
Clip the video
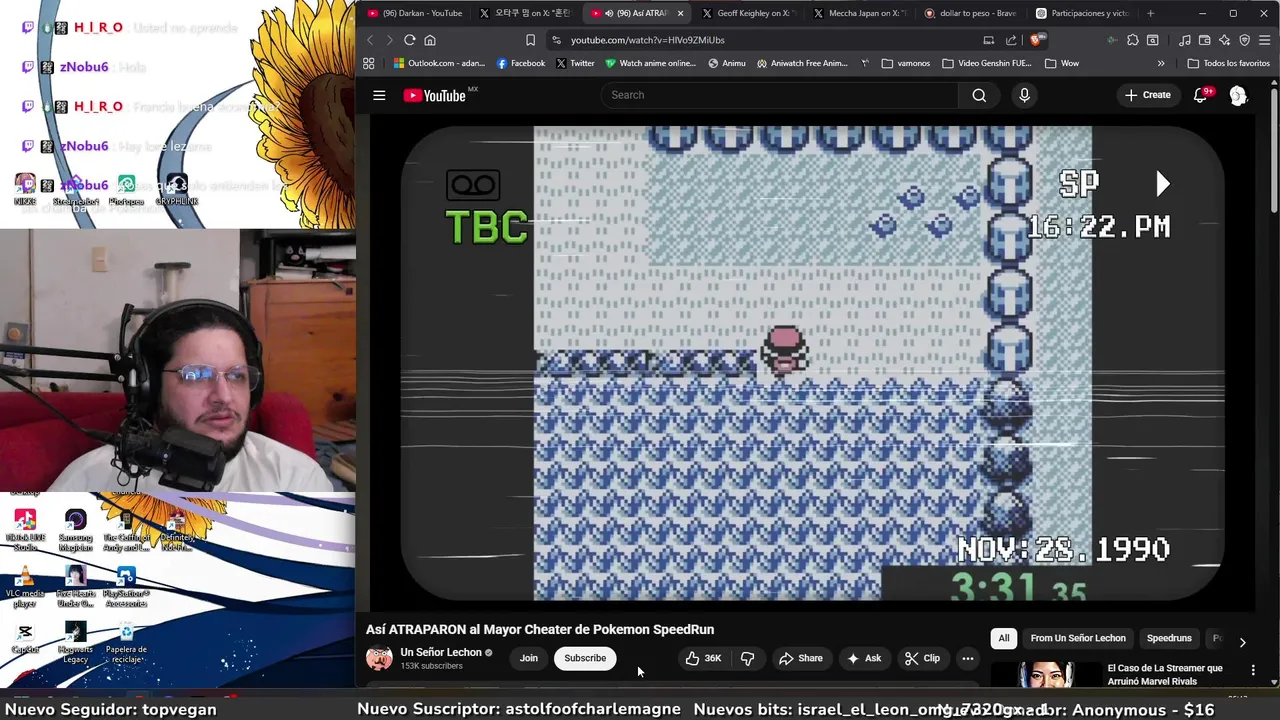pos(922,658)
